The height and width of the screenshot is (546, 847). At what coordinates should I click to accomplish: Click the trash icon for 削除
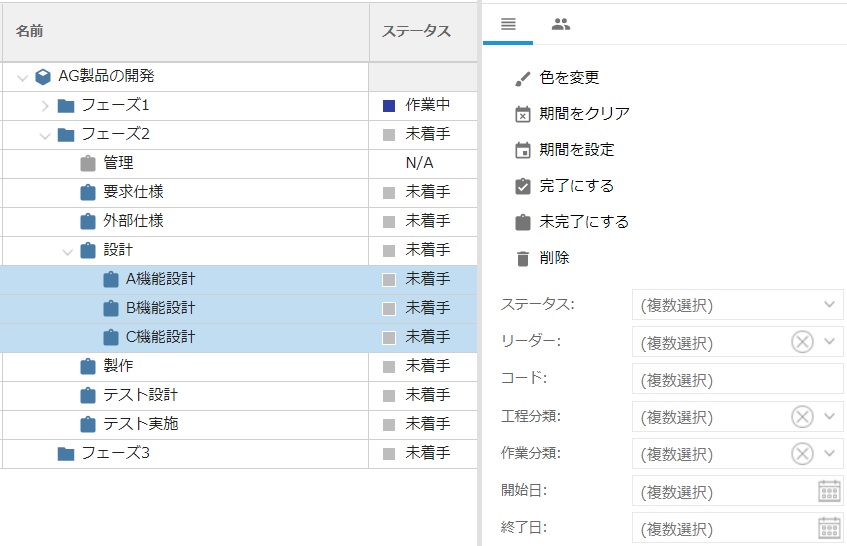(522, 258)
